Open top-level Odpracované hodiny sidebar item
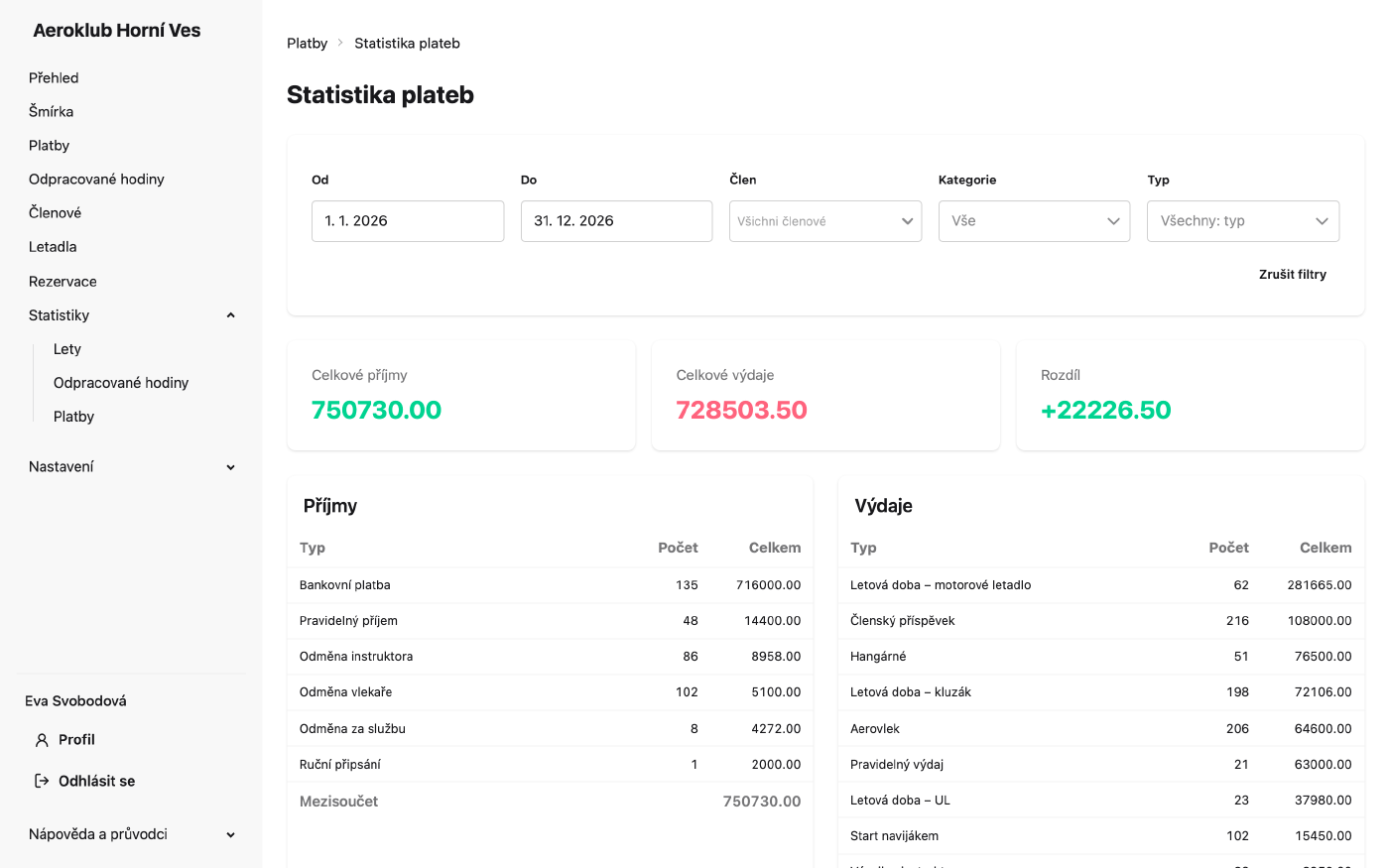Viewport: 1389px width, 868px height. tap(96, 179)
